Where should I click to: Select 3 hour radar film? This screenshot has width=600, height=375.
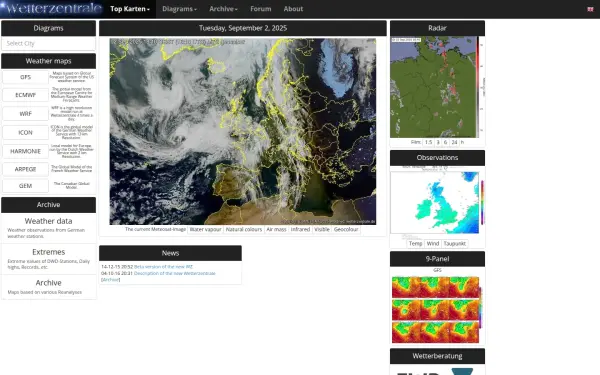(438, 142)
